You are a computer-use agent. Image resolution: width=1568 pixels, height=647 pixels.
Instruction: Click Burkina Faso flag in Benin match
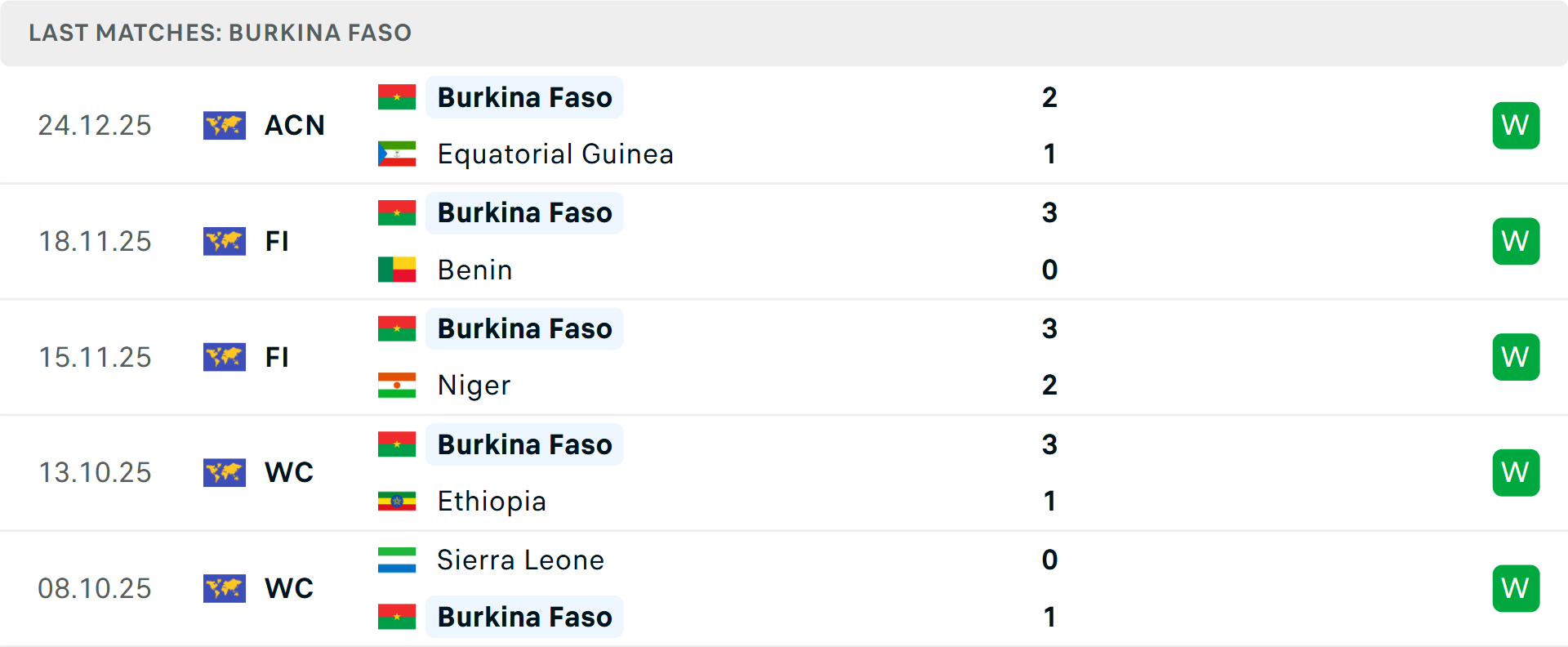(x=397, y=212)
